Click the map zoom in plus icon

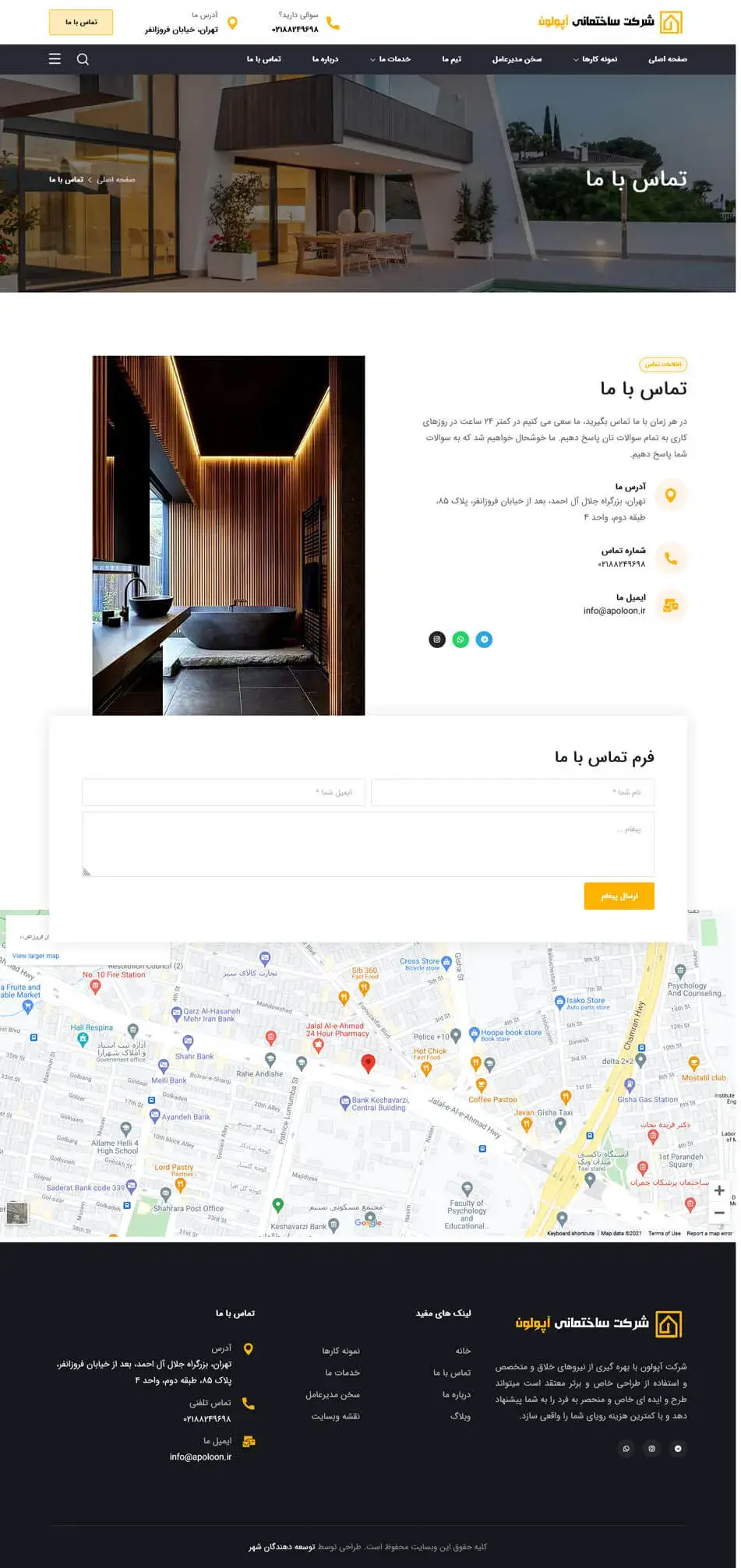click(x=719, y=1190)
